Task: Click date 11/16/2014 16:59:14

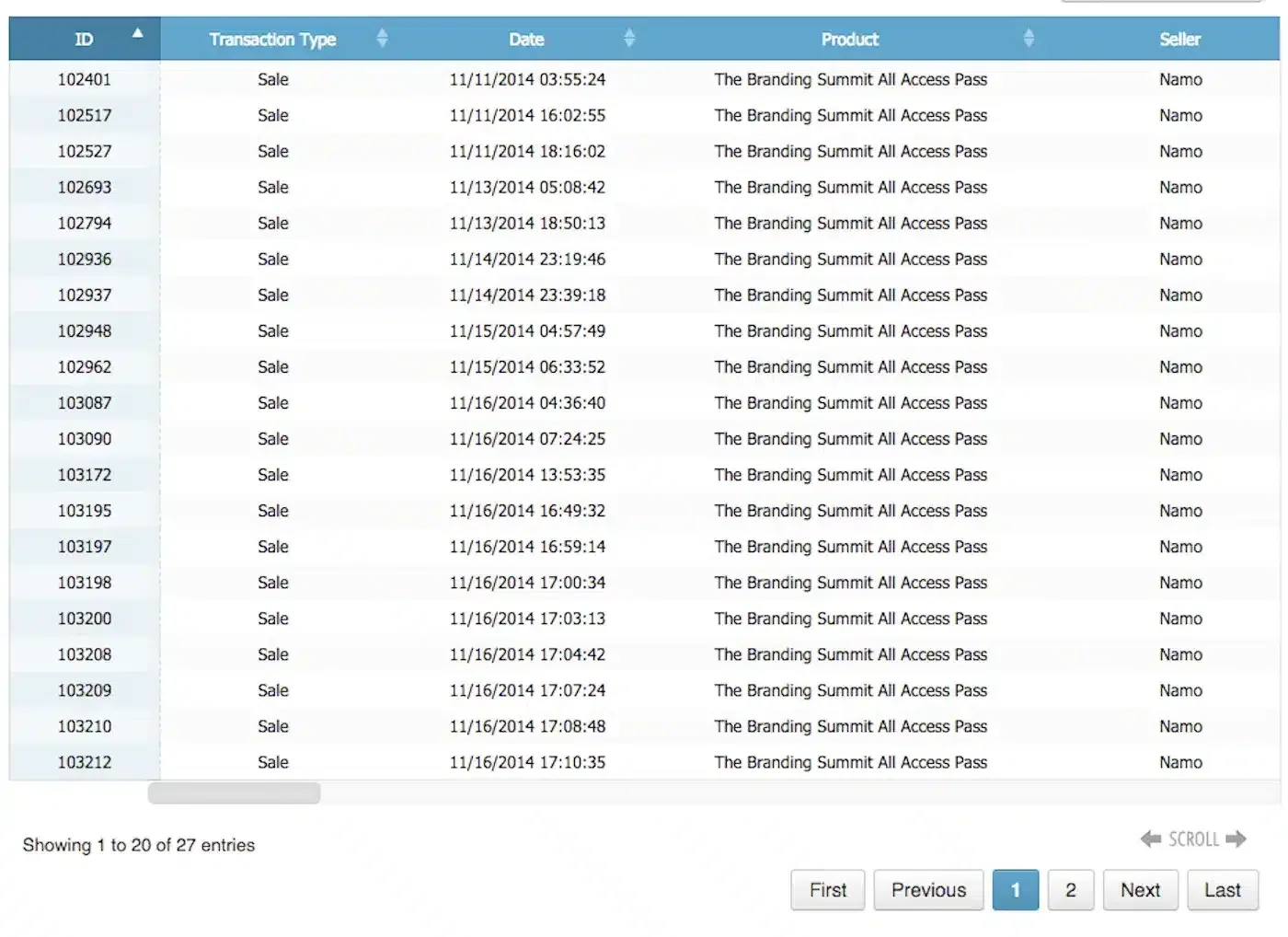Action: coord(527,546)
